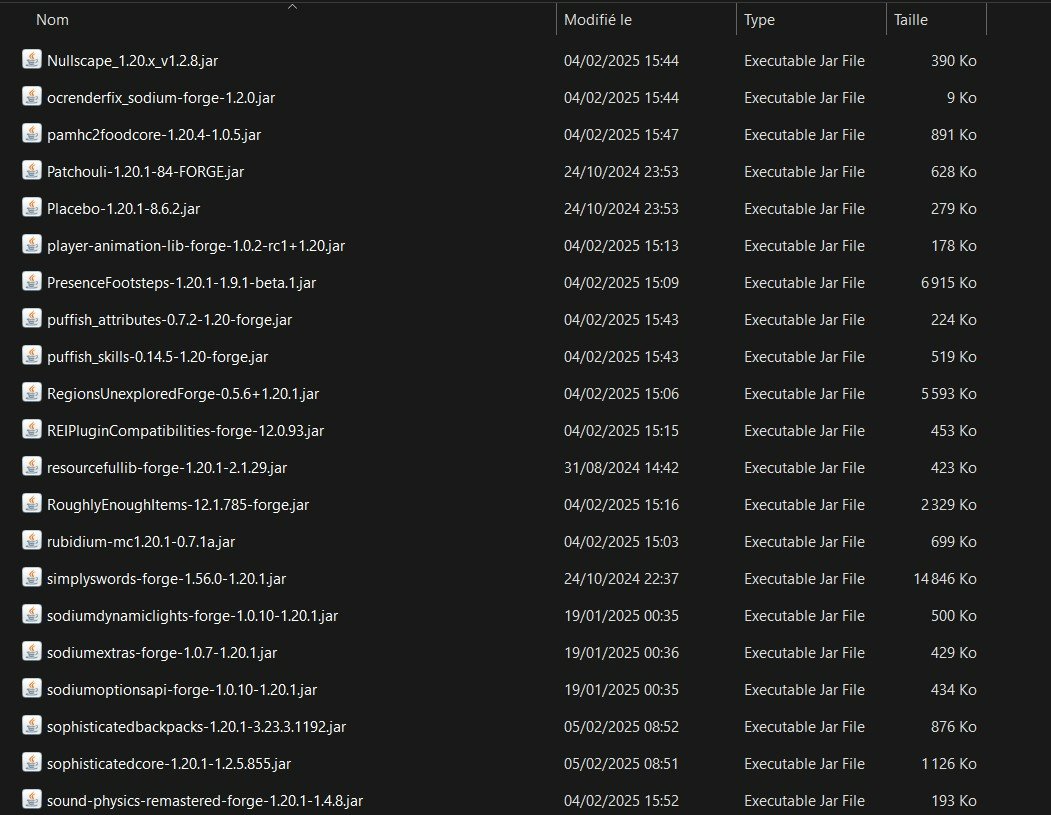The image size is (1051, 815).
Task: Click the 14 846 Ko size of simplyswords
Action: click(x=944, y=578)
